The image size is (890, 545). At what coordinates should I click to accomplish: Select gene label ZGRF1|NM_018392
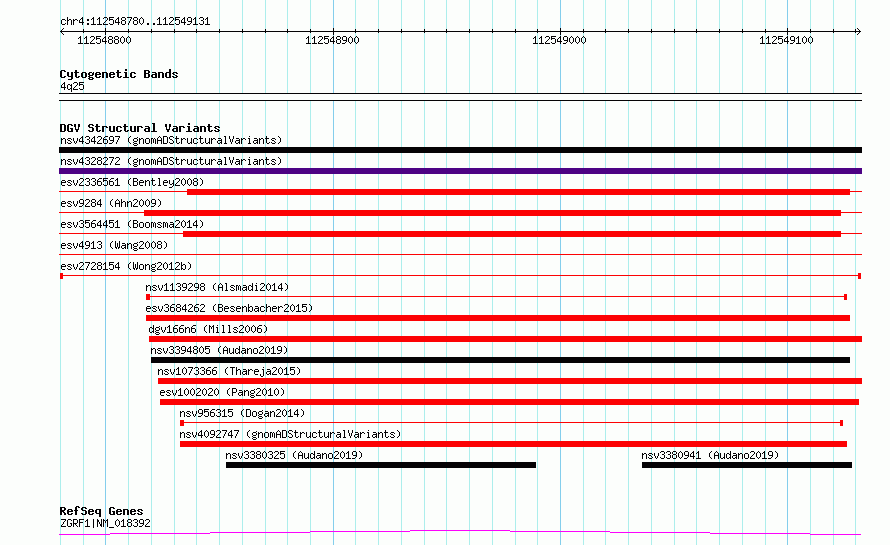[x=106, y=523]
